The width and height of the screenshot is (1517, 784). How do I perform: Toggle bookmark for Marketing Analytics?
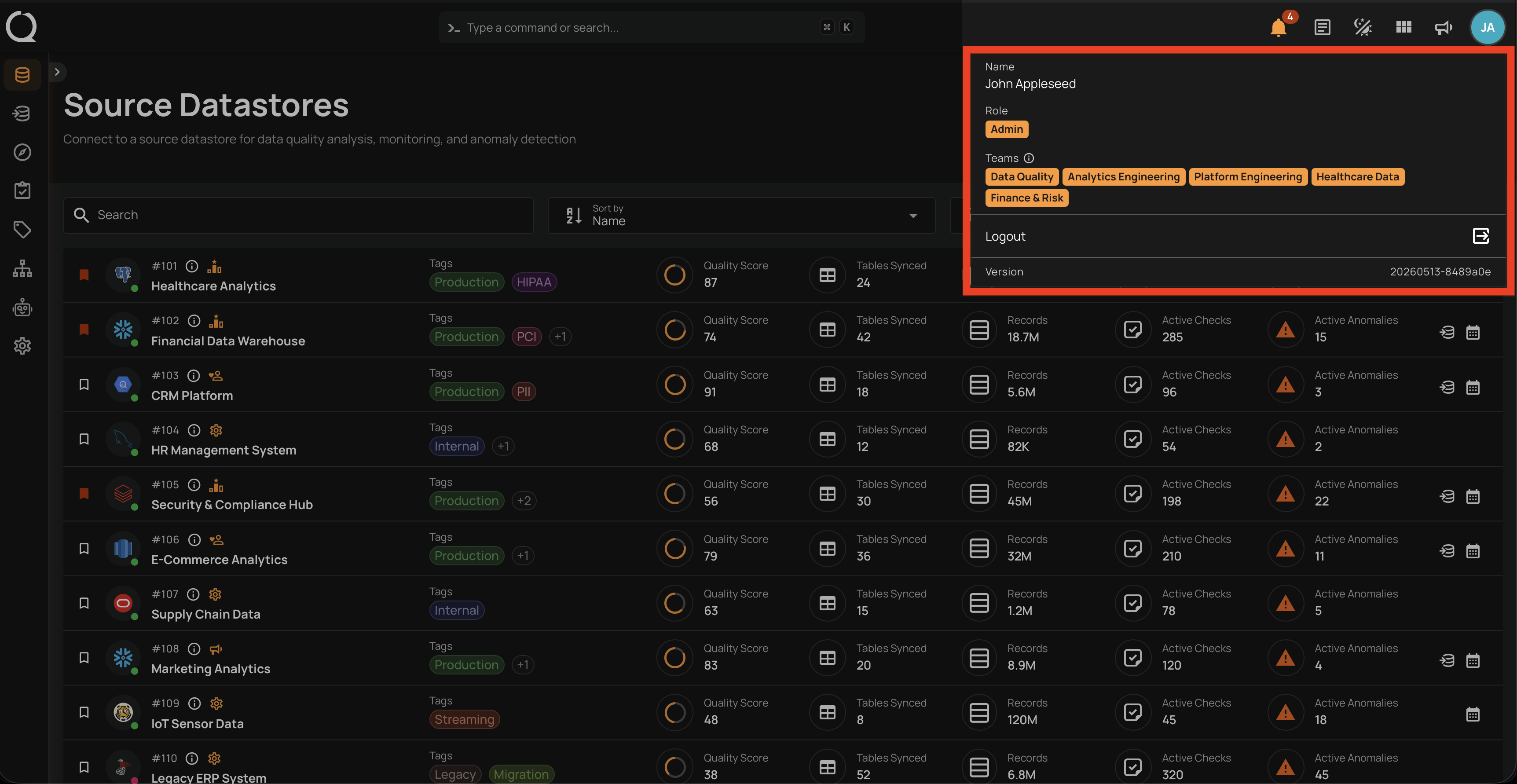(x=84, y=658)
